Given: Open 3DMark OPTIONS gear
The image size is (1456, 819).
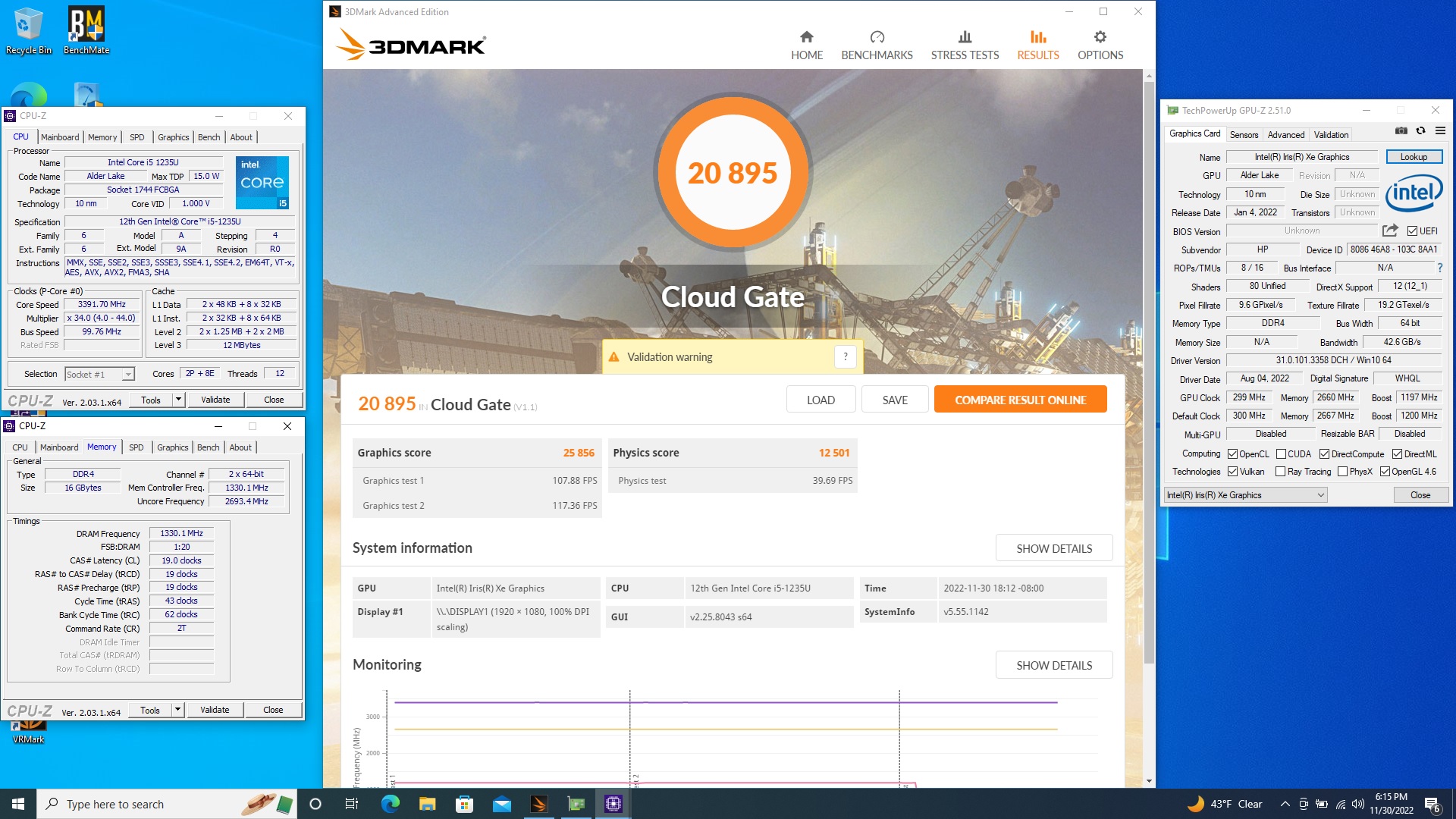Looking at the screenshot, I should coord(1100,37).
